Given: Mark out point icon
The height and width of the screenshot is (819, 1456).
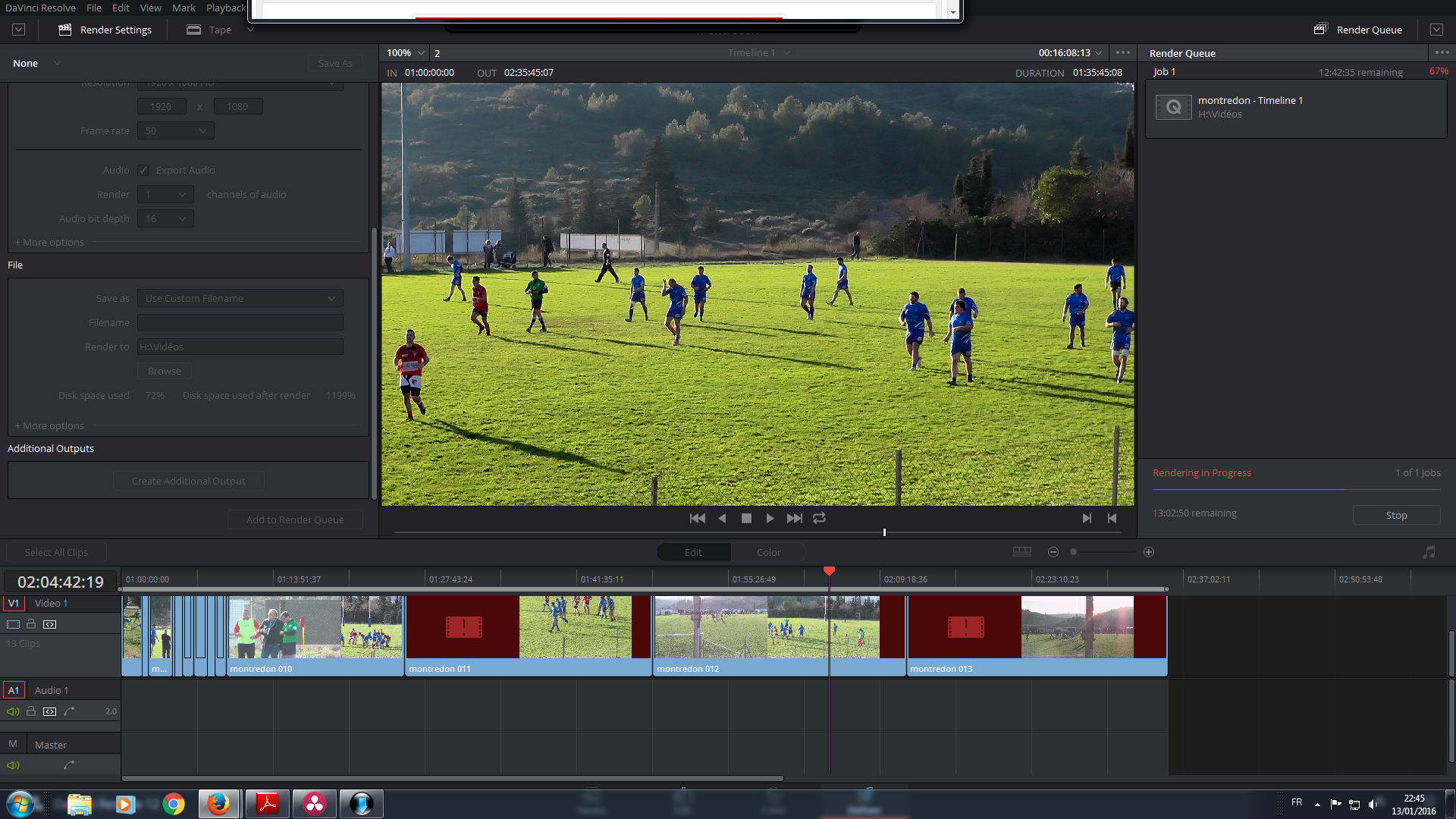Looking at the screenshot, I should pos(1112,518).
